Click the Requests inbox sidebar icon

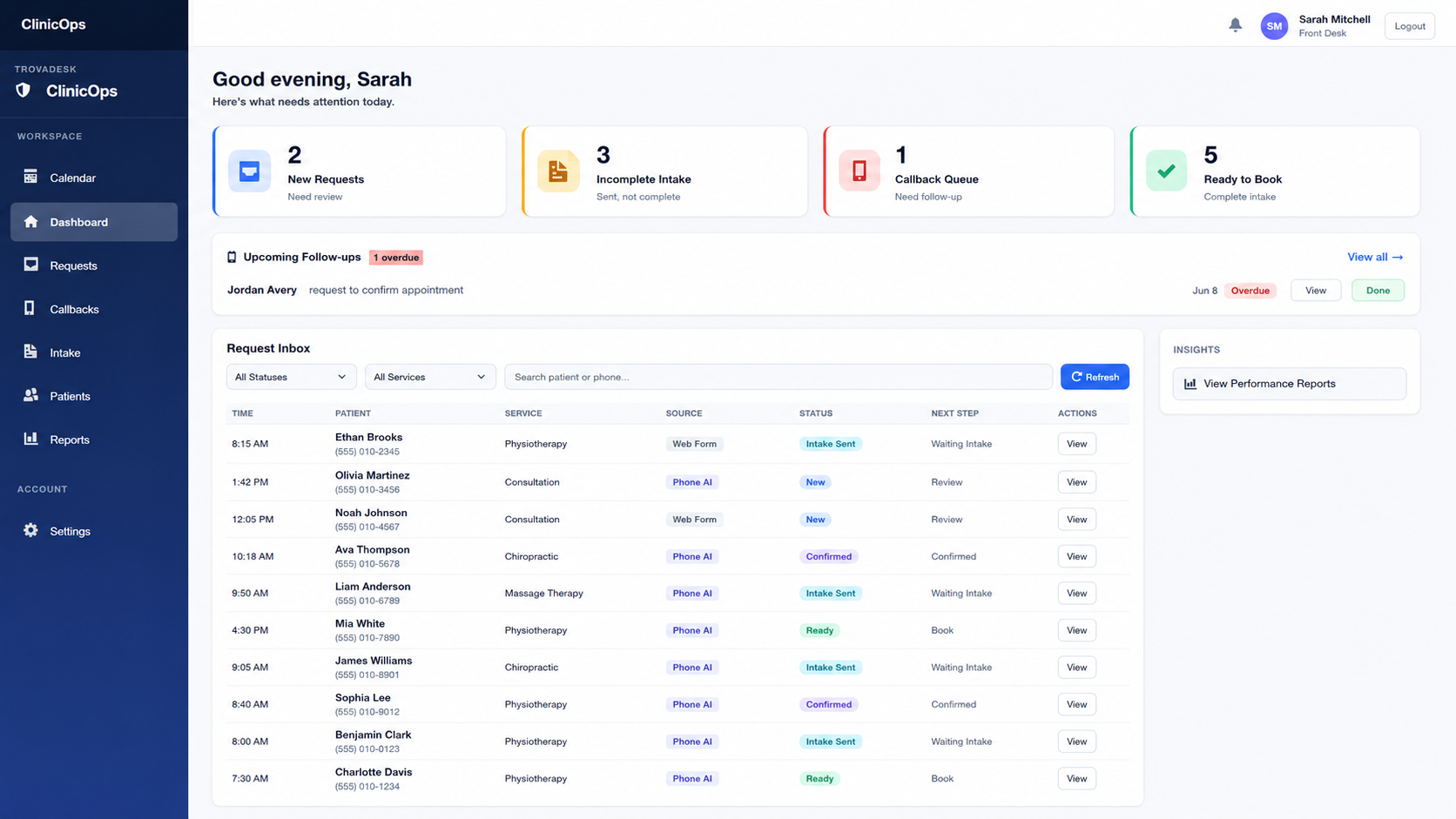[x=30, y=265]
